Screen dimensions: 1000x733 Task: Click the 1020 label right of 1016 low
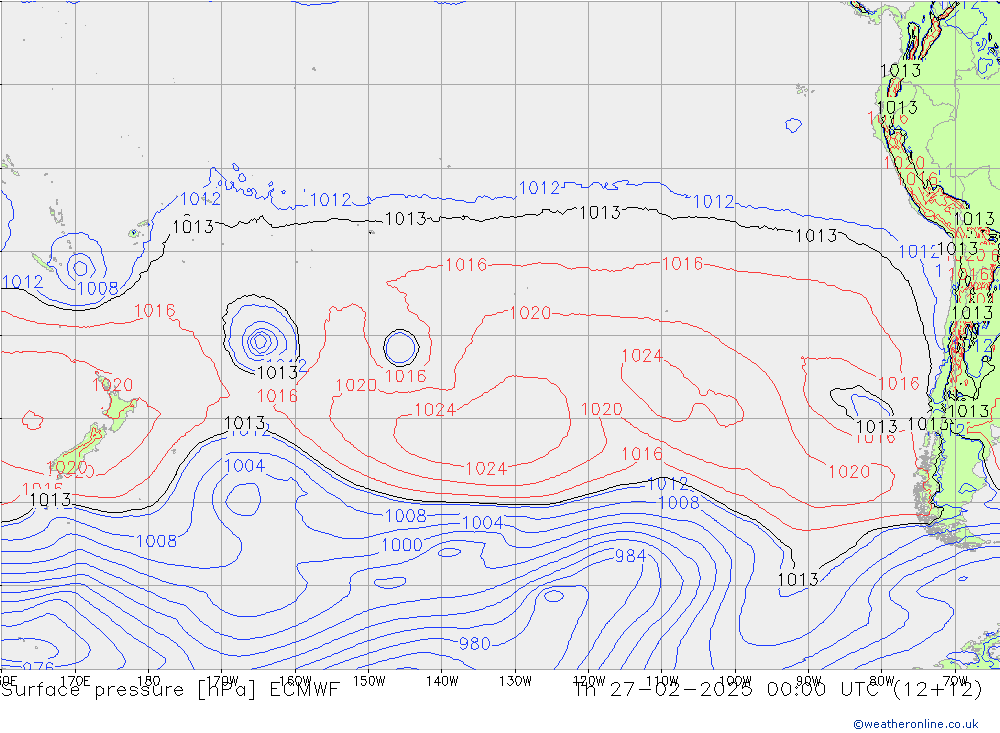(355, 386)
